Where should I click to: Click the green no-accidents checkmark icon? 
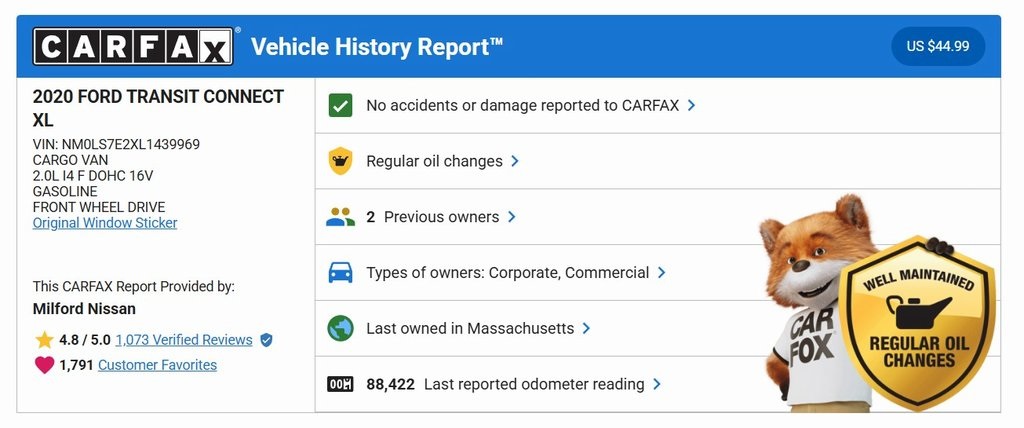coord(340,105)
